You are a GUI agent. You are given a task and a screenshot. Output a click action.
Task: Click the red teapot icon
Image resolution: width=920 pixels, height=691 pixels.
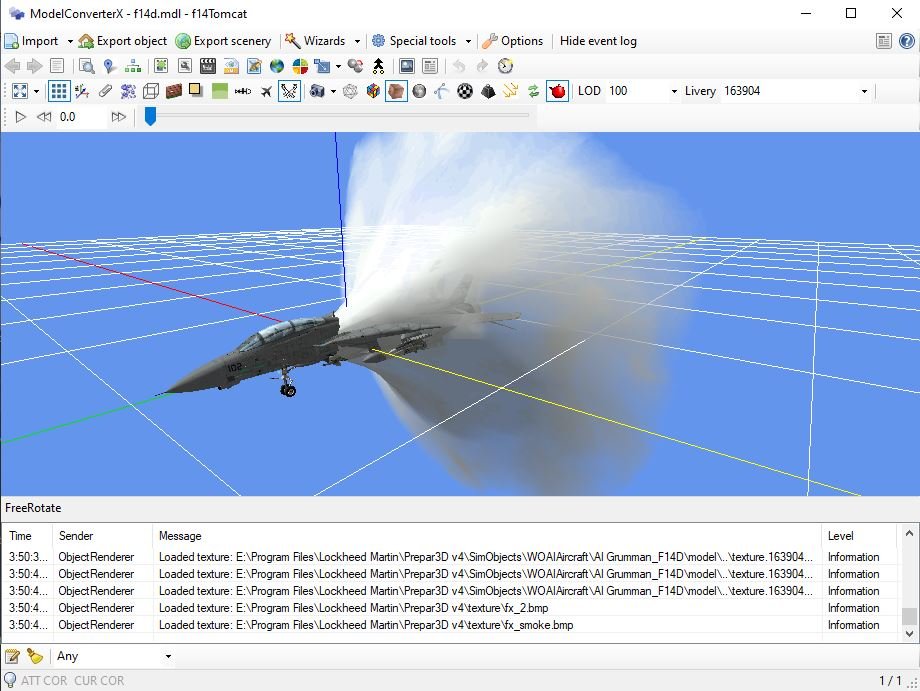point(557,91)
